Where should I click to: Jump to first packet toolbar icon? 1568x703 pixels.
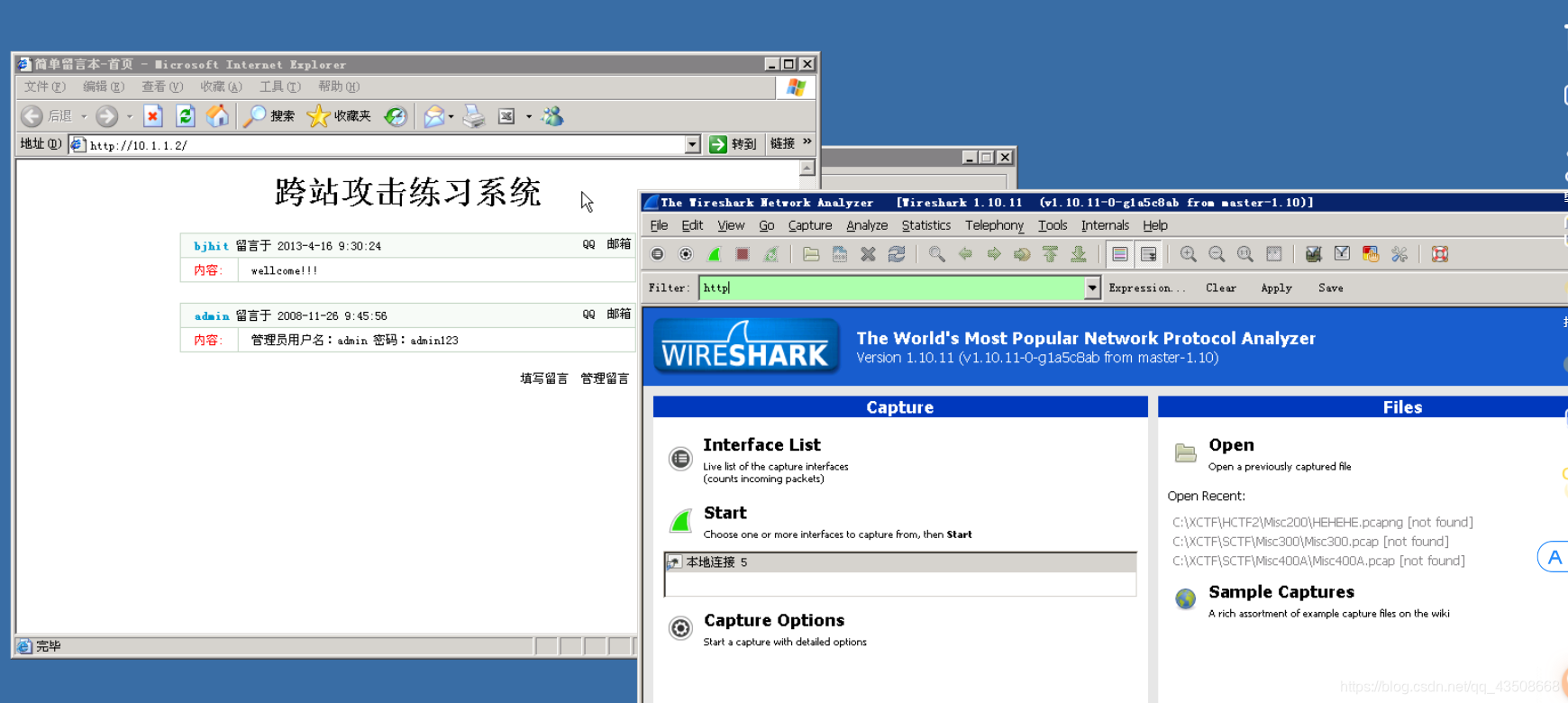(1051, 254)
